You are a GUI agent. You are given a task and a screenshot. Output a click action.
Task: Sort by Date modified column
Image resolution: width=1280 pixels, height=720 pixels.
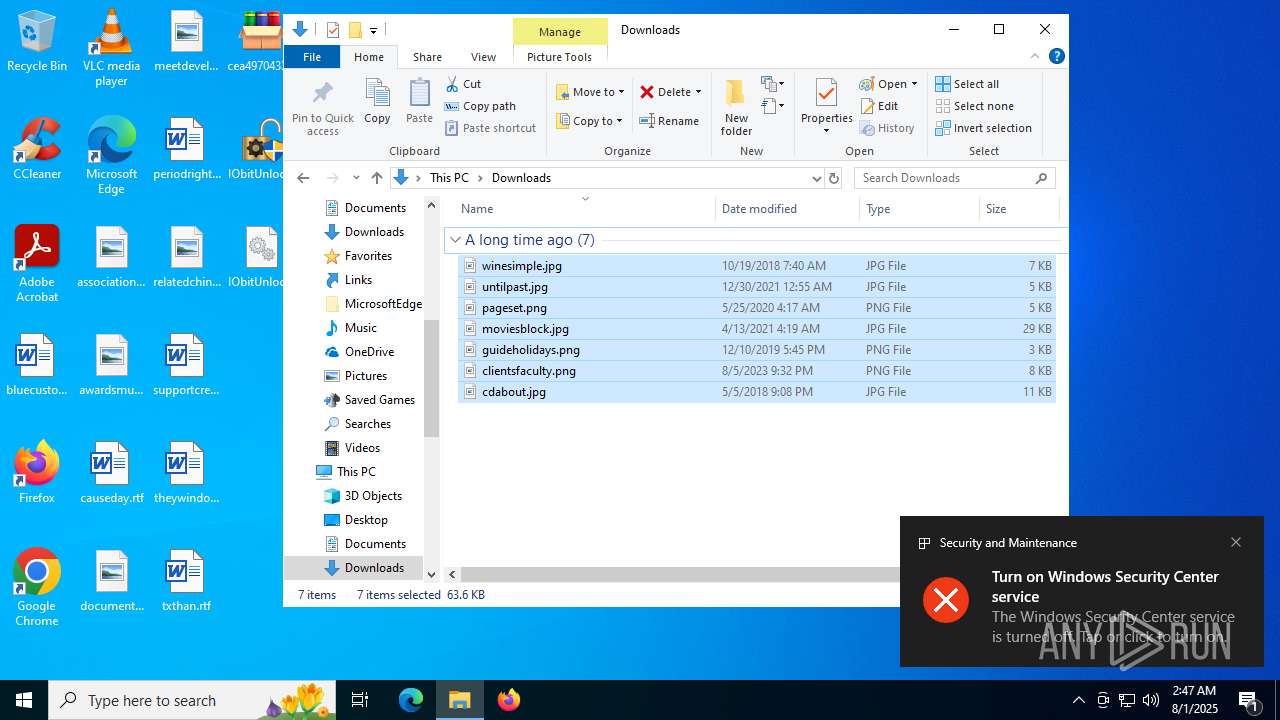pos(787,208)
